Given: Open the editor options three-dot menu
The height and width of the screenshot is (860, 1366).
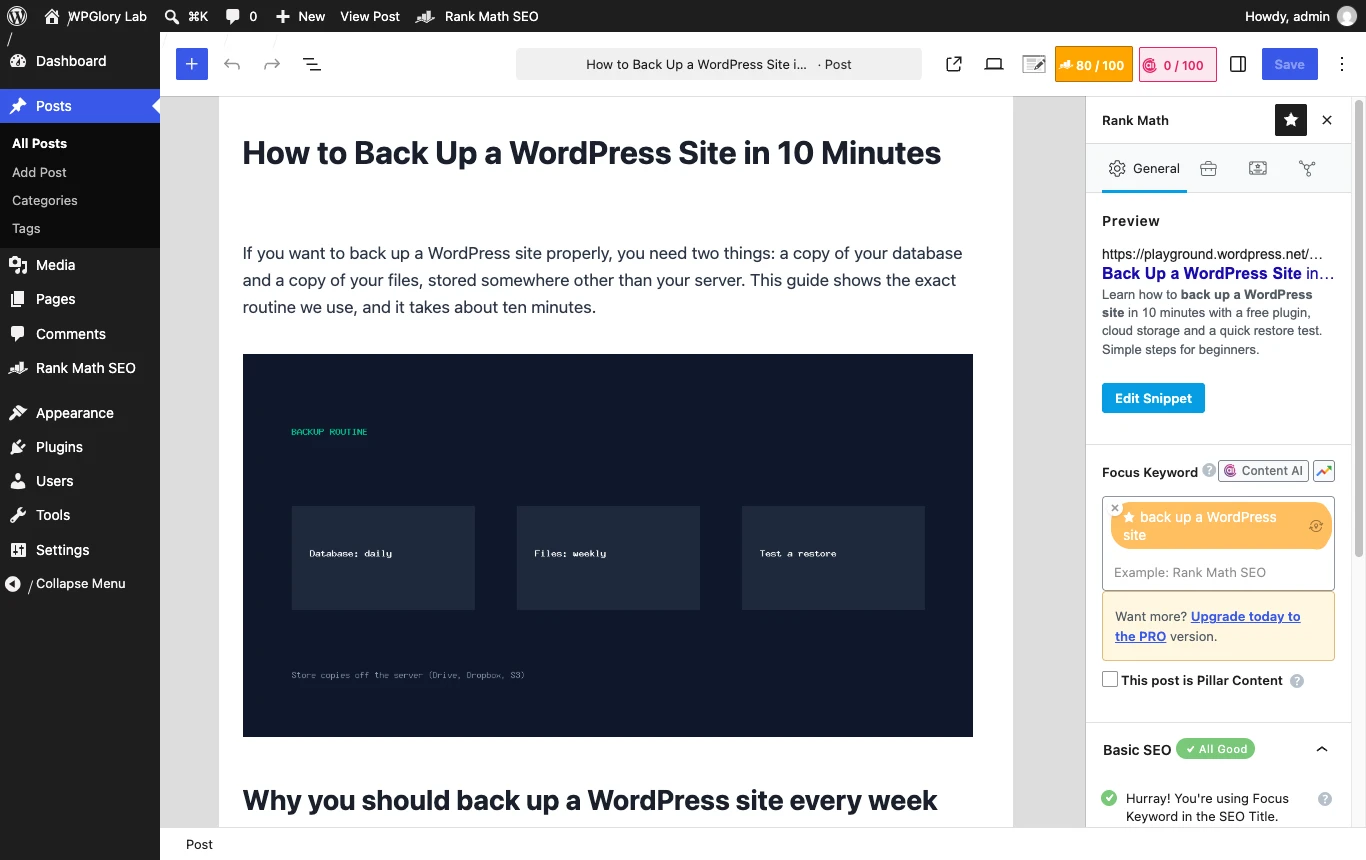Looking at the screenshot, I should click(1340, 64).
